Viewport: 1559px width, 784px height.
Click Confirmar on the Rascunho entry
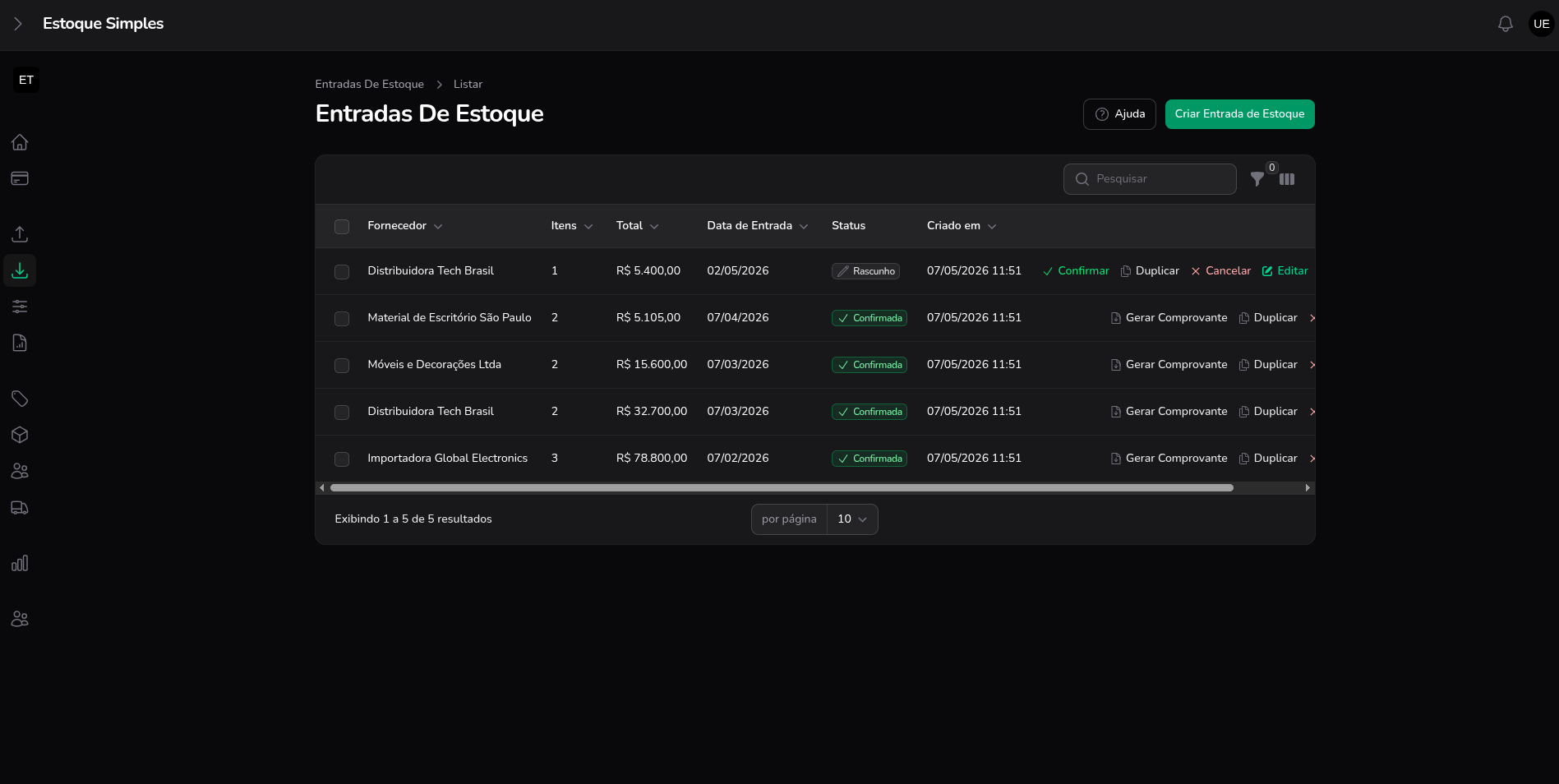pos(1076,271)
